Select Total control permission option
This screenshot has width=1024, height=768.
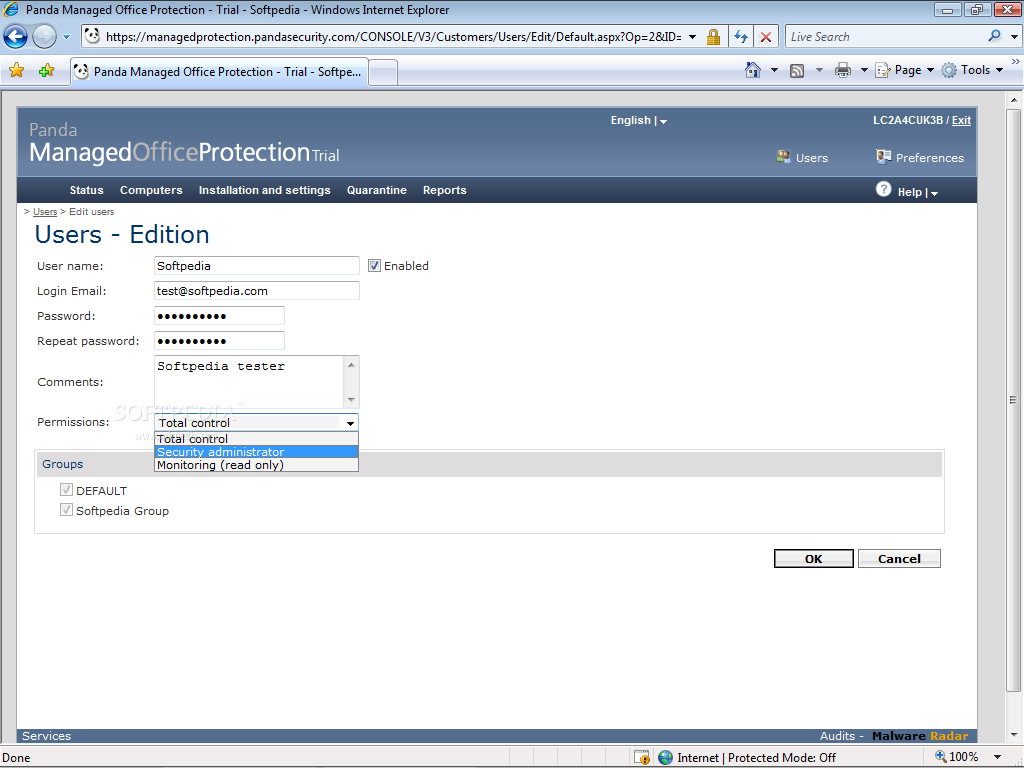tap(256, 439)
